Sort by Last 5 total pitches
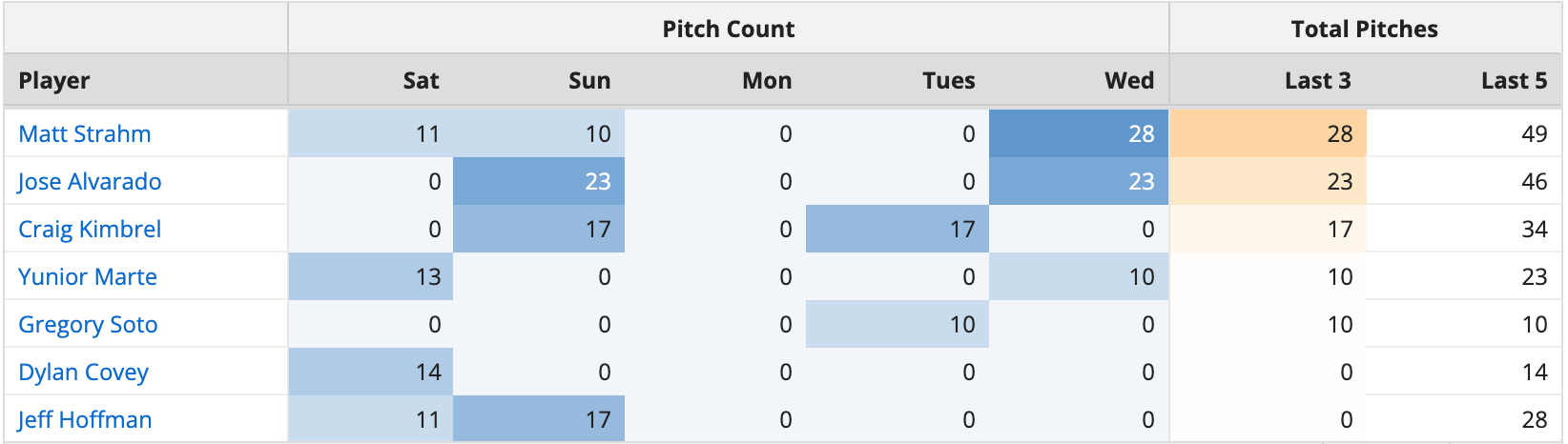 coord(1514,80)
